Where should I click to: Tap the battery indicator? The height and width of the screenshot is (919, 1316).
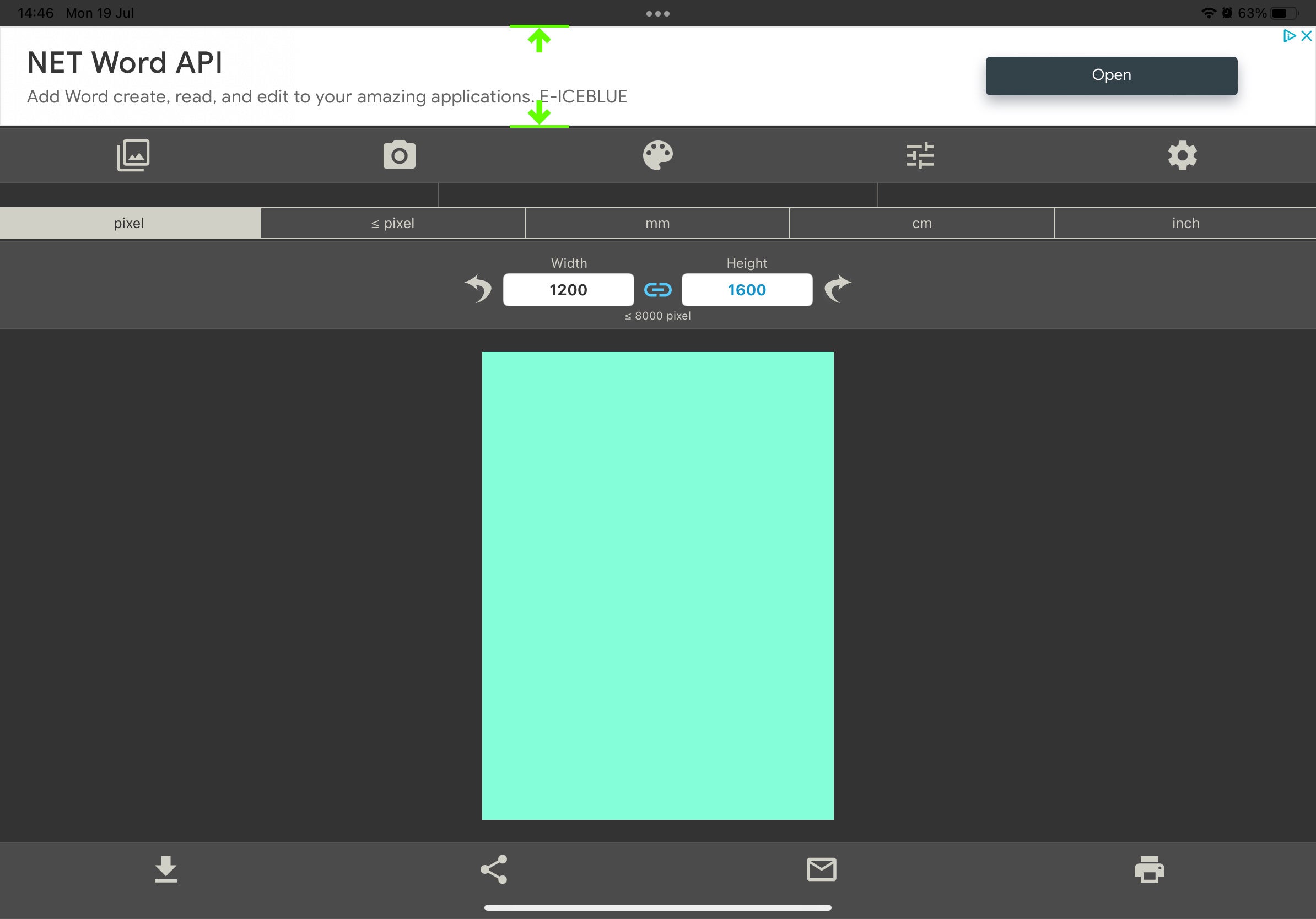pos(1285,13)
